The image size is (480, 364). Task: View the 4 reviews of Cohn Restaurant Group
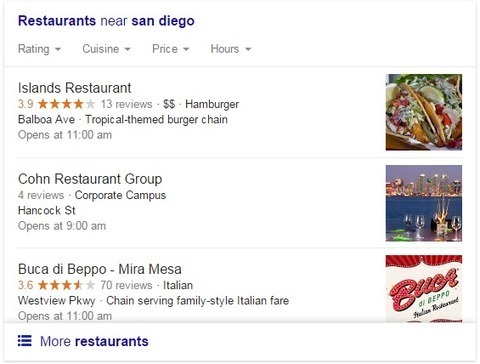click(x=41, y=195)
